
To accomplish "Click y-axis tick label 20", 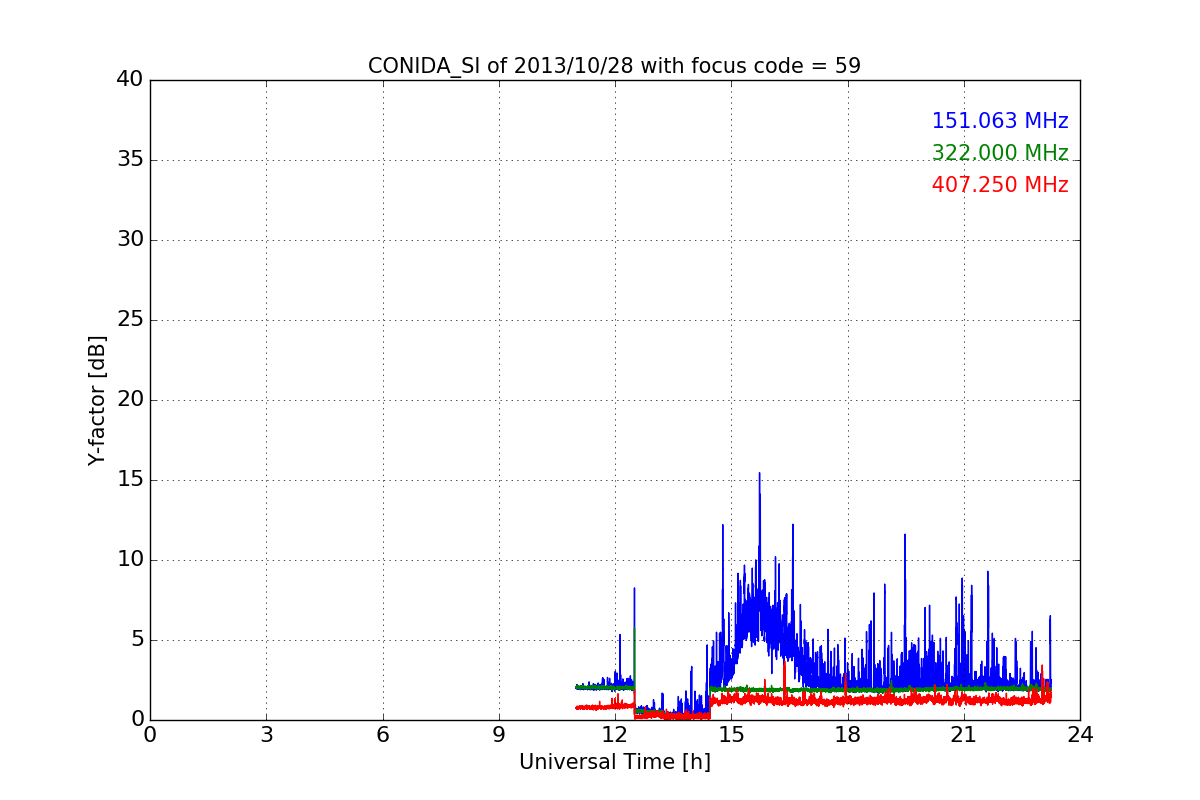I will click(x=130, y=400).
